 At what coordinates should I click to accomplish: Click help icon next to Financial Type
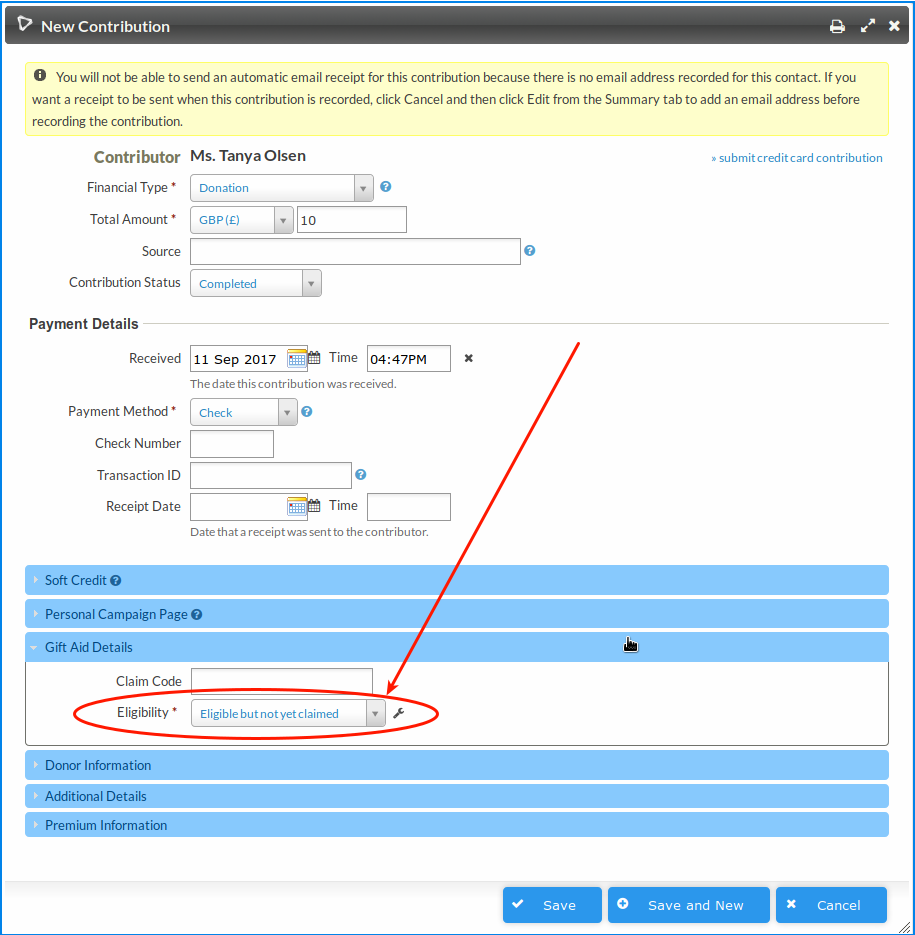[x=386, y=187]
